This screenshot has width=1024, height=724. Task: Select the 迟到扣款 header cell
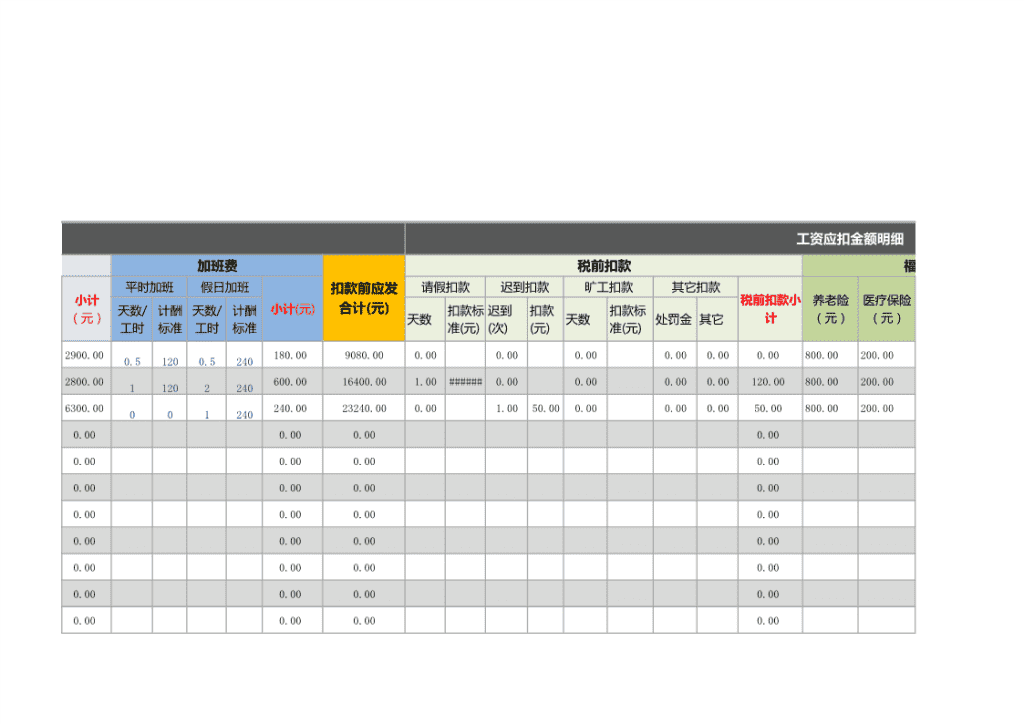tap(524, 287)
